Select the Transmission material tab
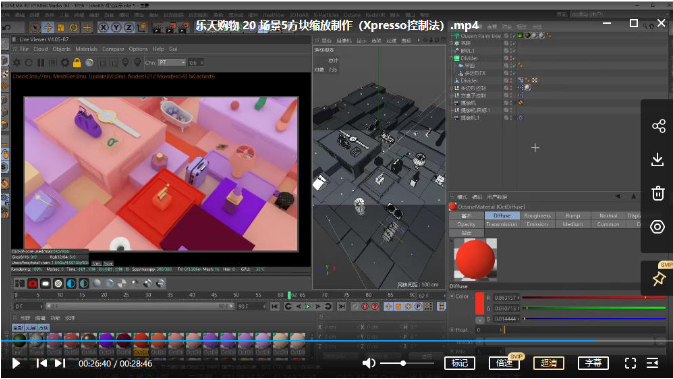Screen dimensions: 673x379 click(x=502, y=224)
